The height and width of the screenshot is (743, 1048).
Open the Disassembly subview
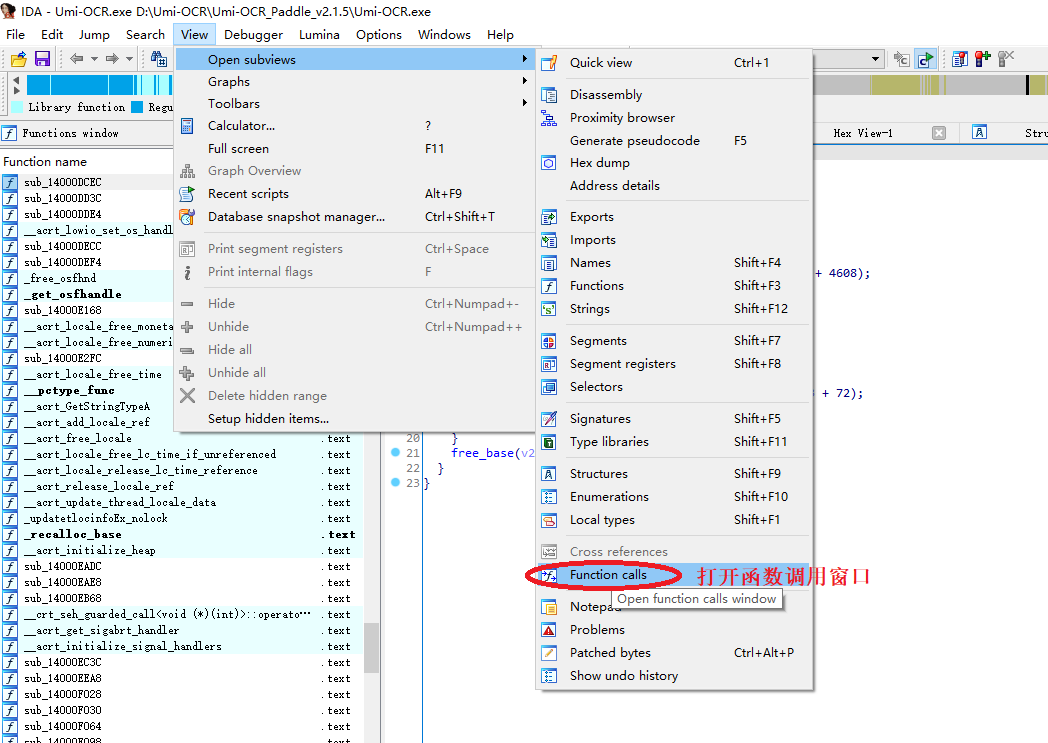point(675,95)
